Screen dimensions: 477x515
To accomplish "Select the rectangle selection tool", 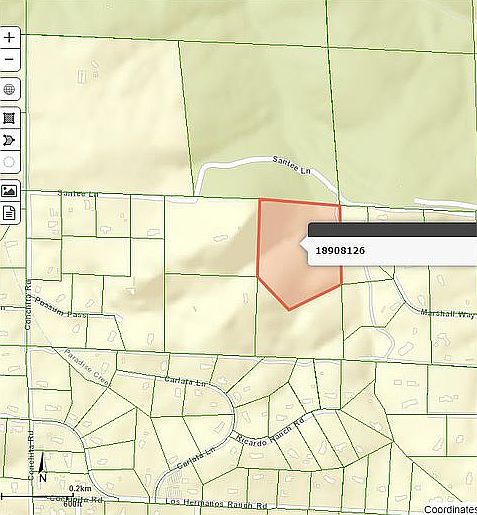I will click(9, 118).
